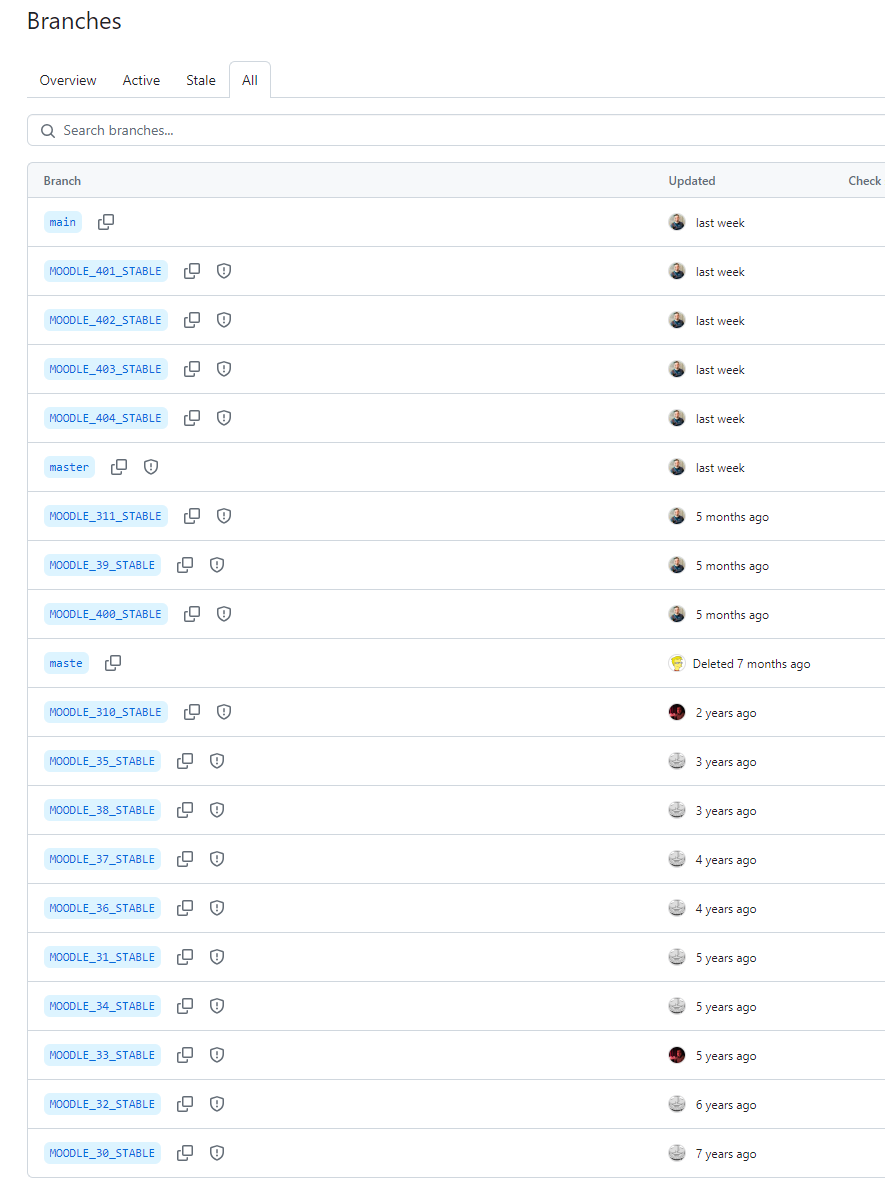885x1198 pixels.
Task: Copy the master branch name
Action: (x=119, y=466)
